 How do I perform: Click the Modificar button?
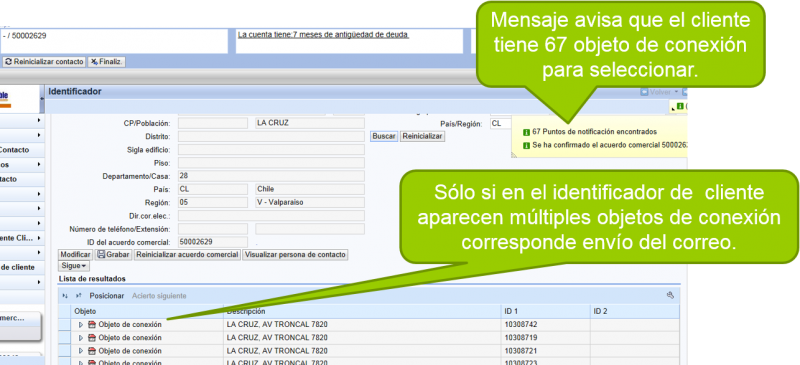pos(76,255)
